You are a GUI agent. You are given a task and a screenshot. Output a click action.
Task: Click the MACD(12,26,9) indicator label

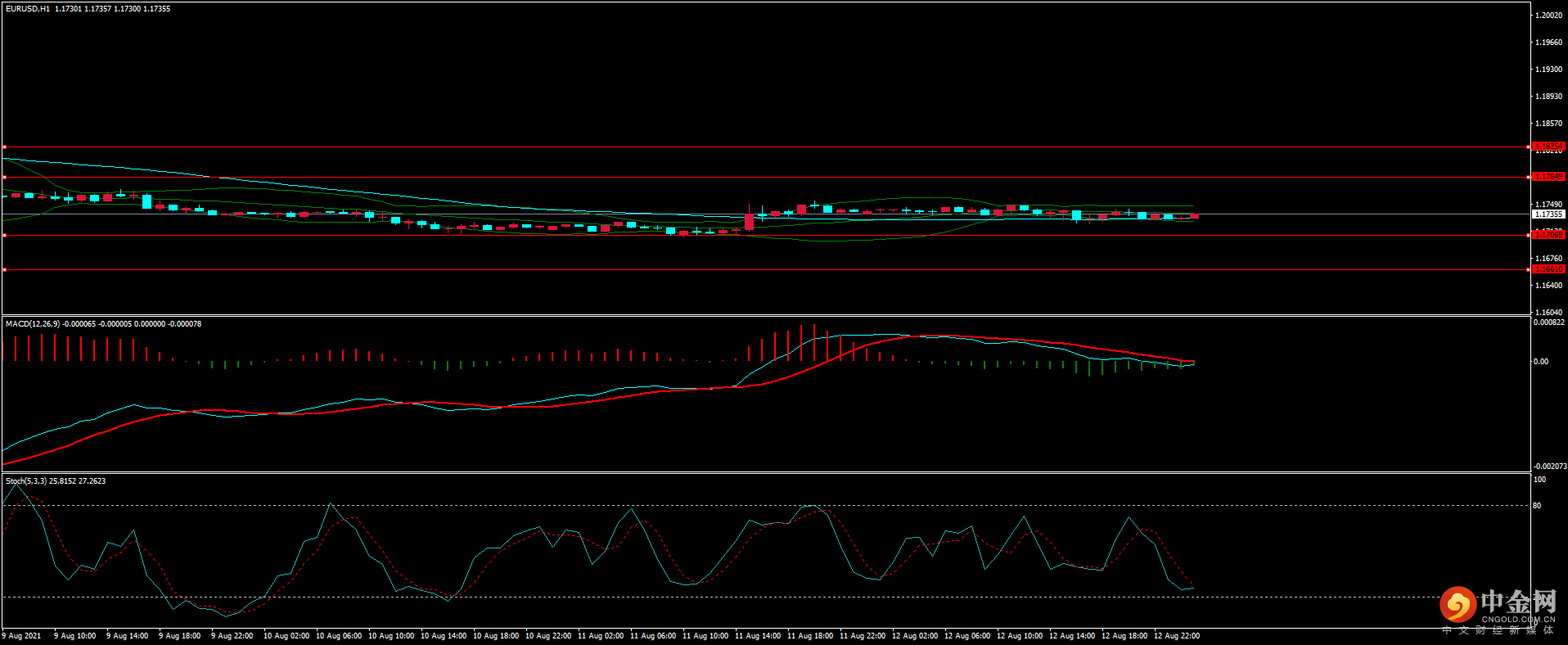pyautogui.click(x=32, y=324)
